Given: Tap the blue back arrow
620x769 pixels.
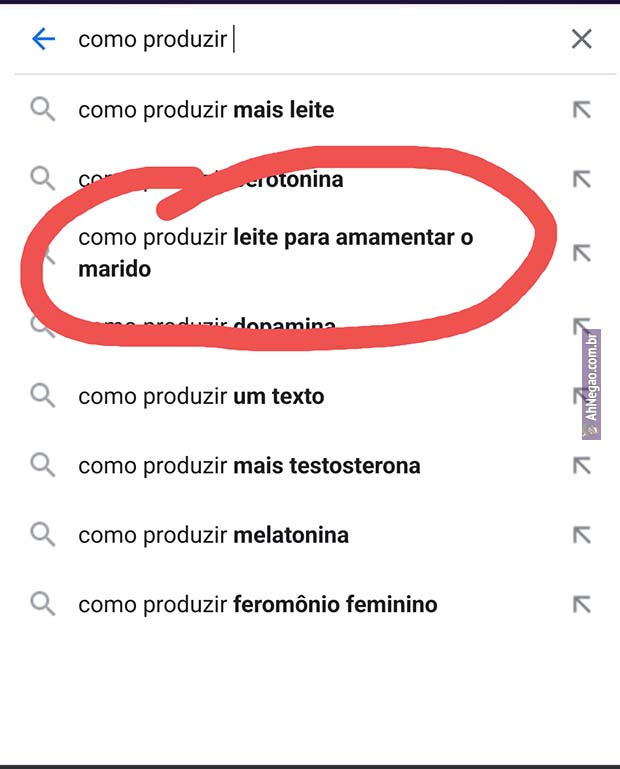Looking at the screenshot, I should [x=43, y=39].
